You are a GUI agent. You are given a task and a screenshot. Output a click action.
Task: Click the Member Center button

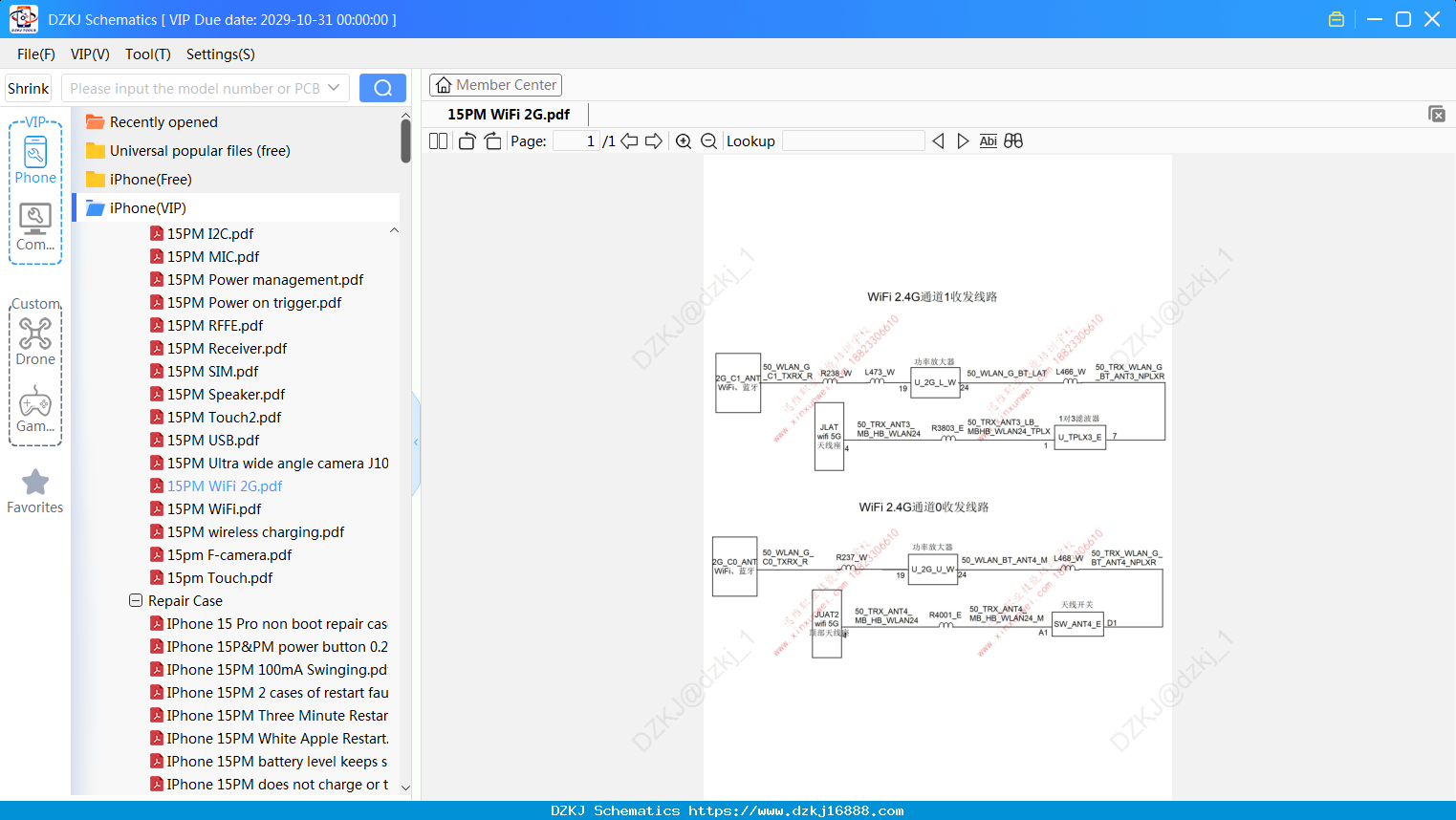[x=495, y=85]
